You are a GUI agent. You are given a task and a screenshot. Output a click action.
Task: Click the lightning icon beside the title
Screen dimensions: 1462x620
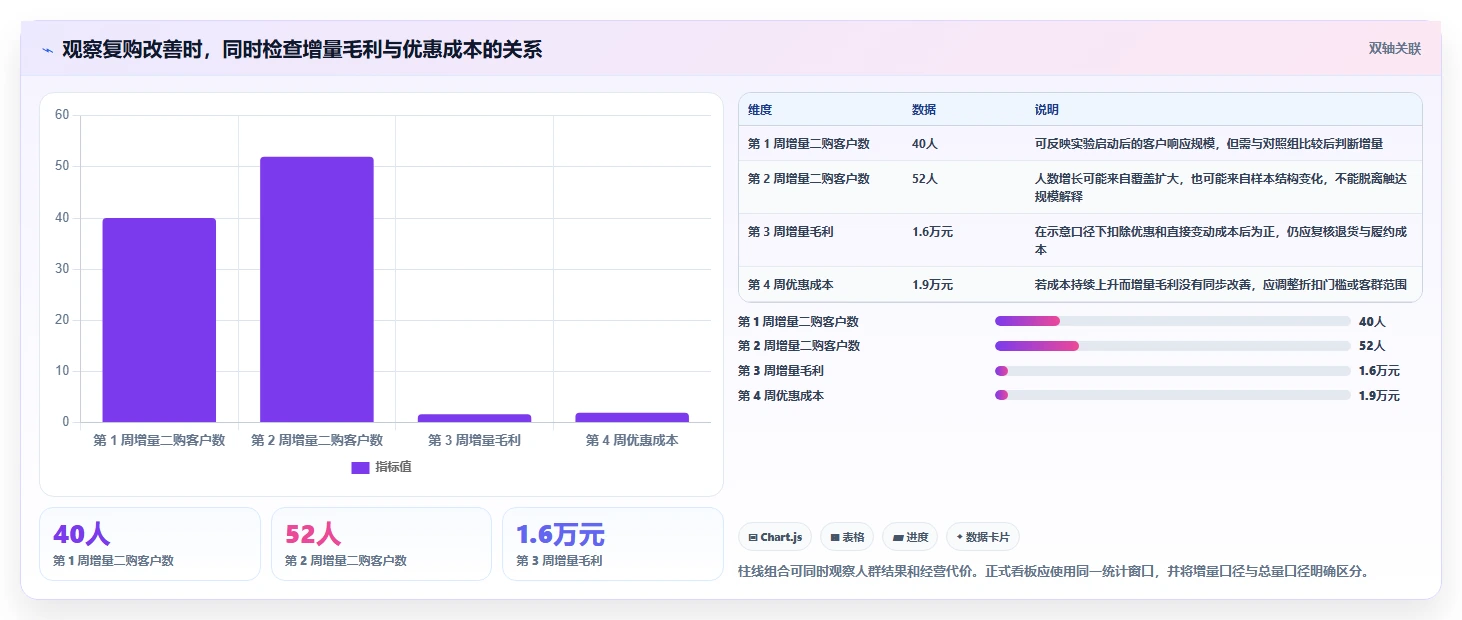click(x=48, y=50)
